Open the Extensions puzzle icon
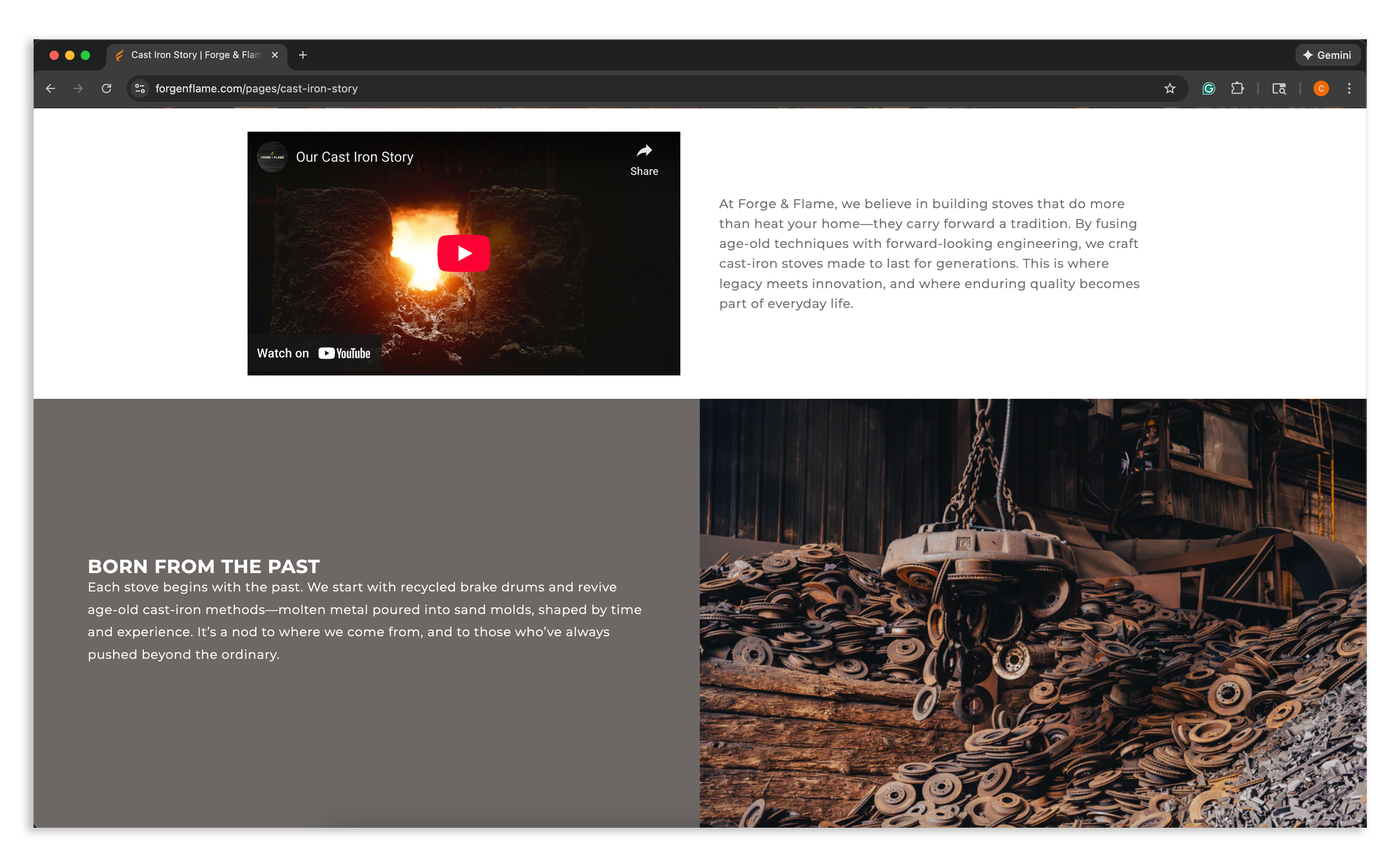Image resolution: width=1400 pixels, height=867 pixels. pos(1237,88)
